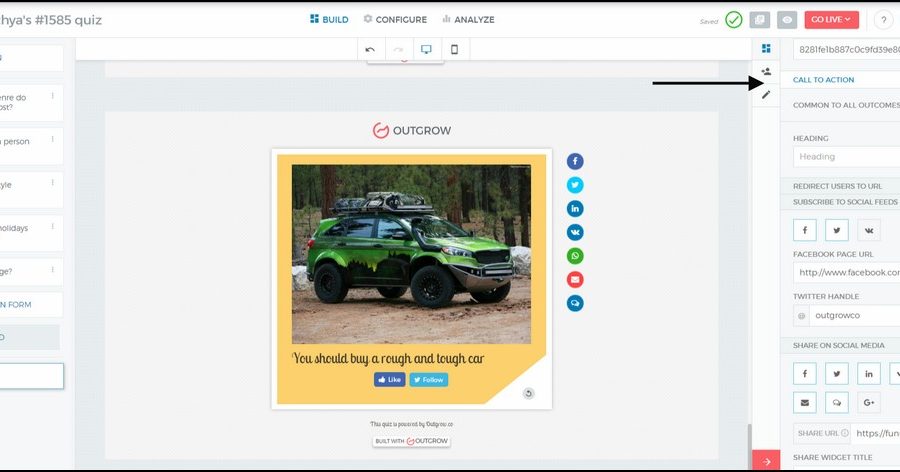Click the Facebook Like button on card
Image resolution: width=900 pixels, height=472 pixels.
389,380
